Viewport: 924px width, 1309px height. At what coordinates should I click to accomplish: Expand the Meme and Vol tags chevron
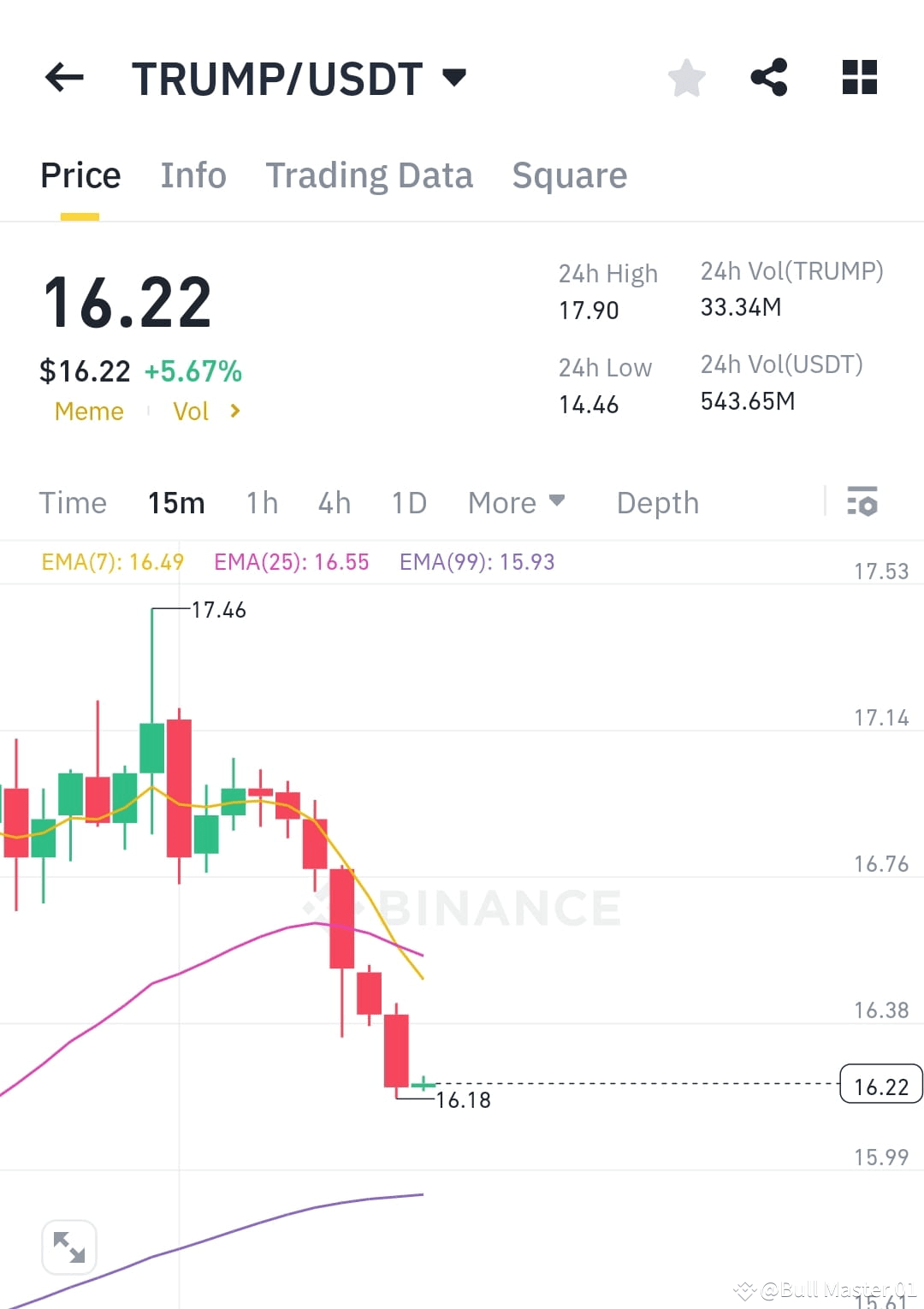(234, 412)
